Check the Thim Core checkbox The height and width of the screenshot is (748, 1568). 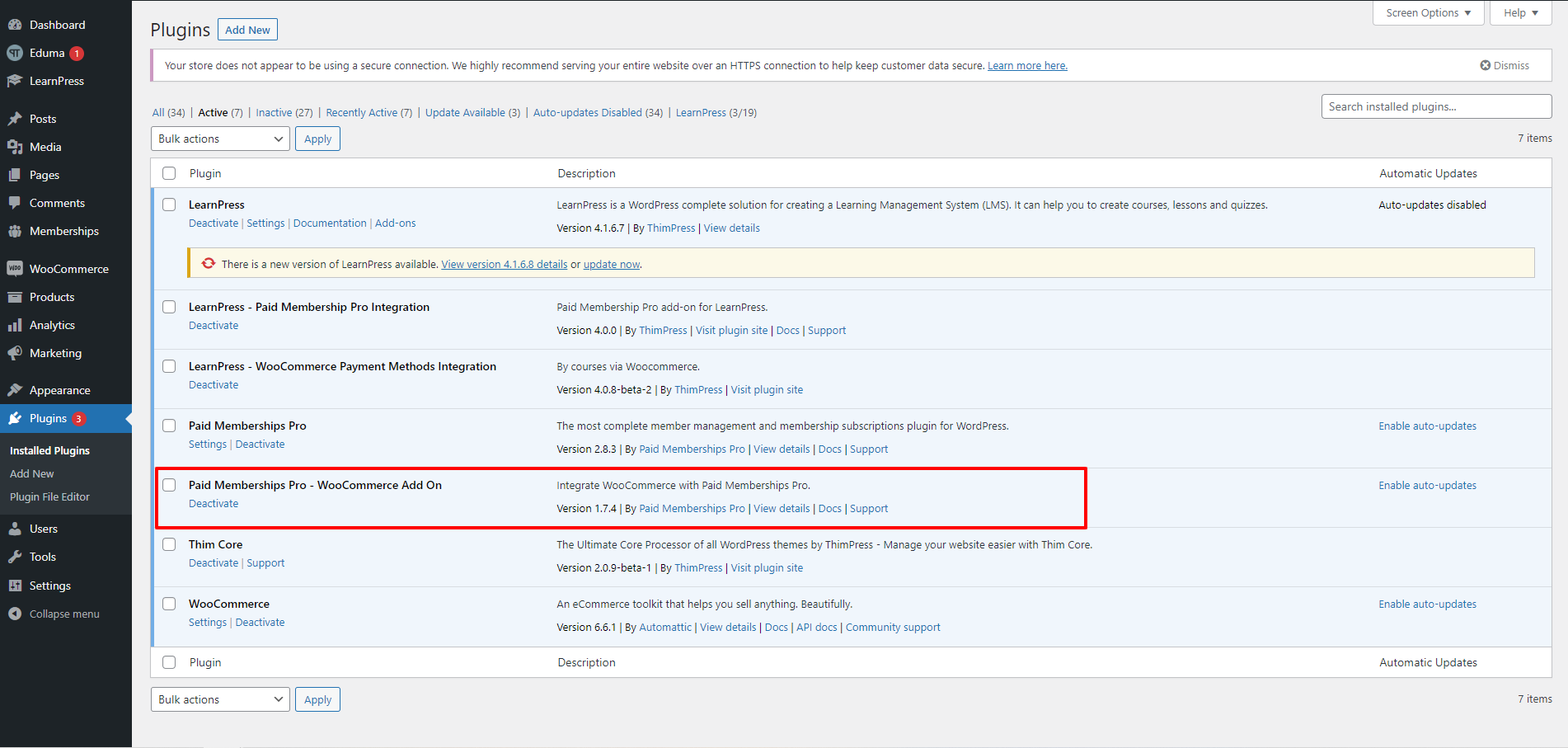pyautogui.click(x=169, y=544)
